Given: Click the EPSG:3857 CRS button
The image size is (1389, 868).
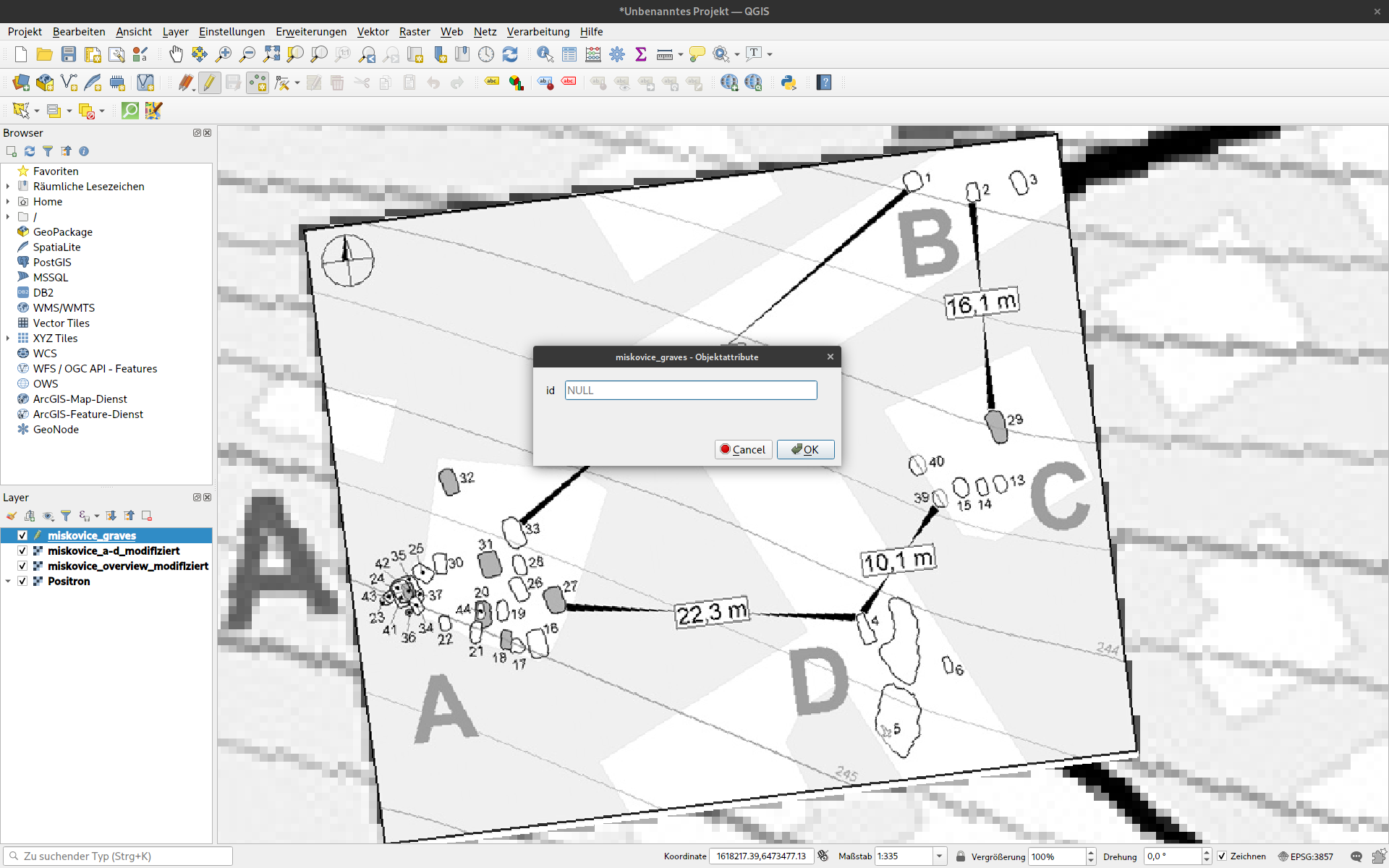Looking at the screenshot, I should (1306, 856).
